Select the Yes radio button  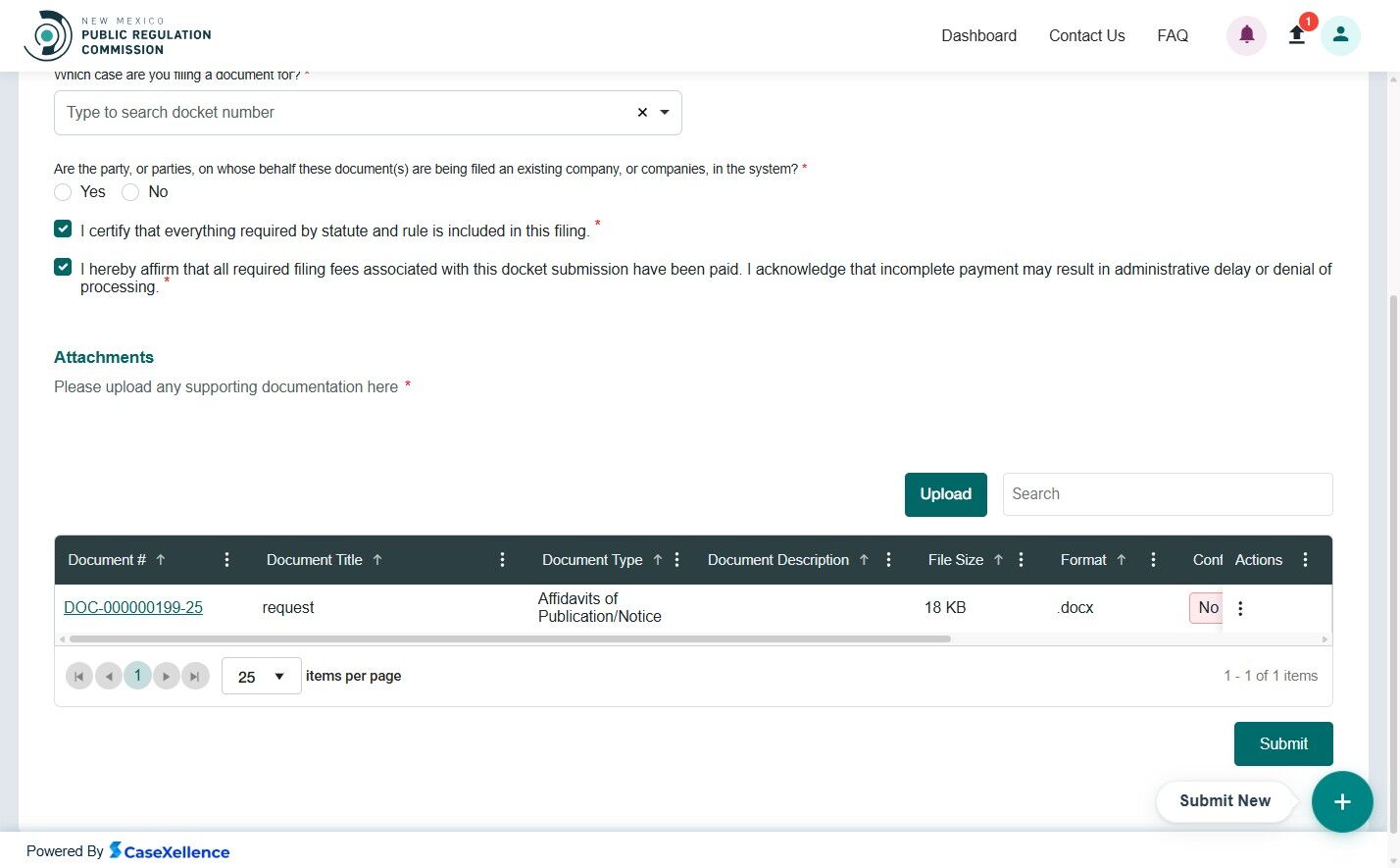point(63,192)
